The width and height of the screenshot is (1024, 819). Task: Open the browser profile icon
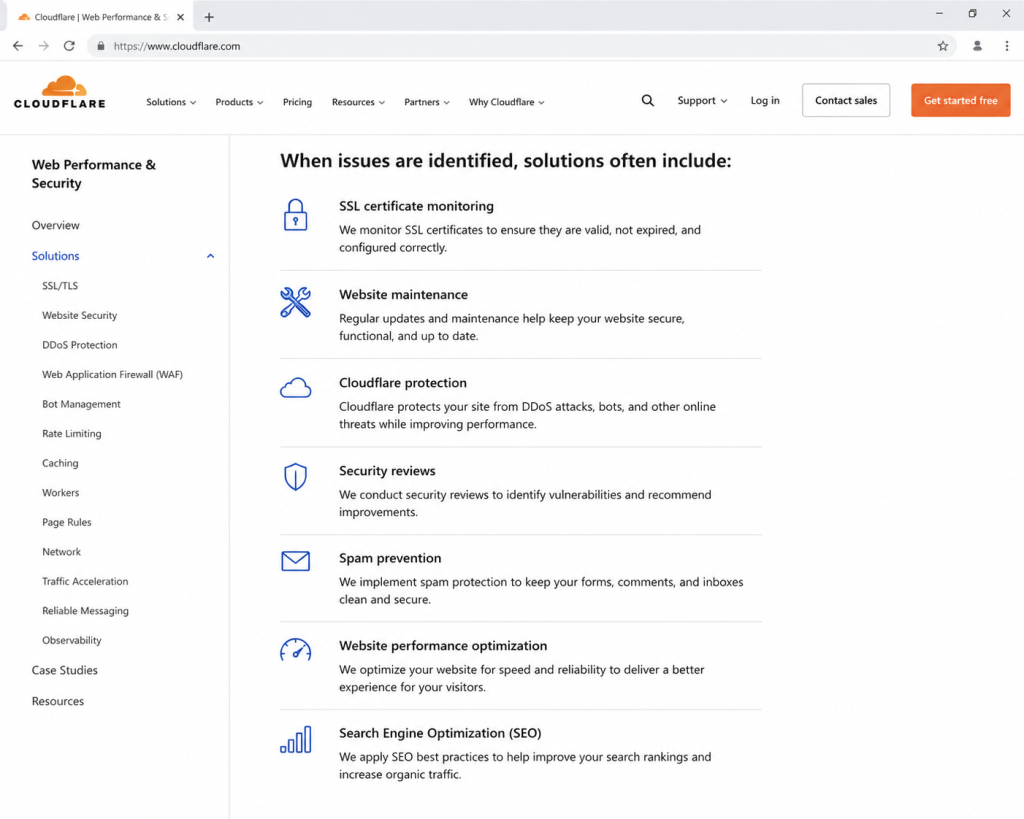pyautogui.click(x=977, y=46)
